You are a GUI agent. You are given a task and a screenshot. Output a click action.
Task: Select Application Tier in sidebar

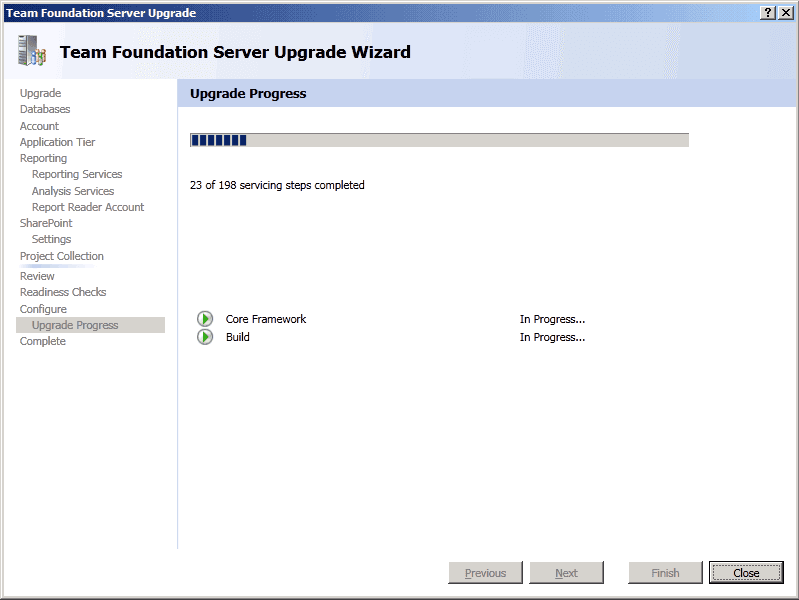pos(57,142)
